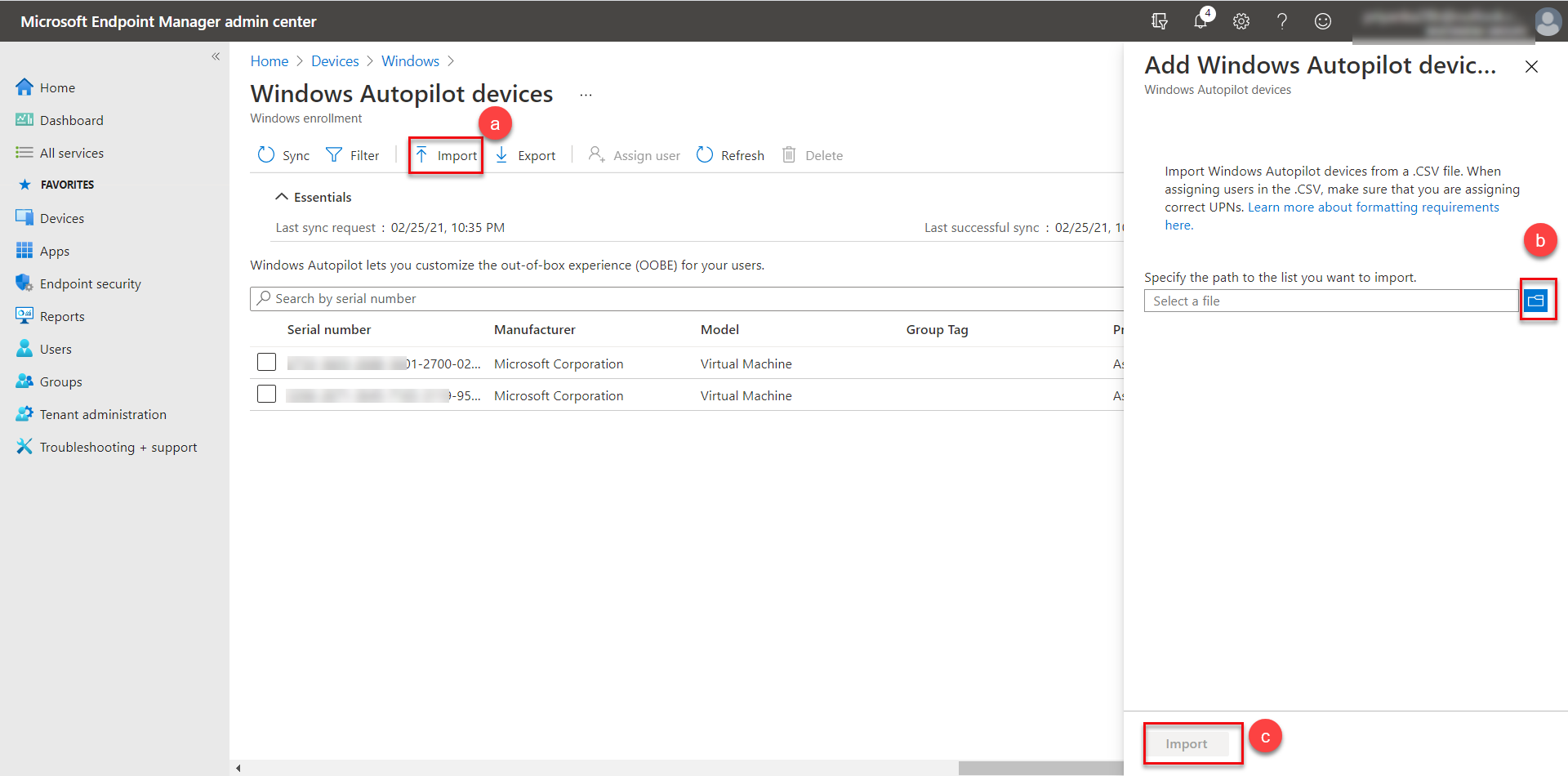Focus the Search by serial number field

(x=686, y=299)
